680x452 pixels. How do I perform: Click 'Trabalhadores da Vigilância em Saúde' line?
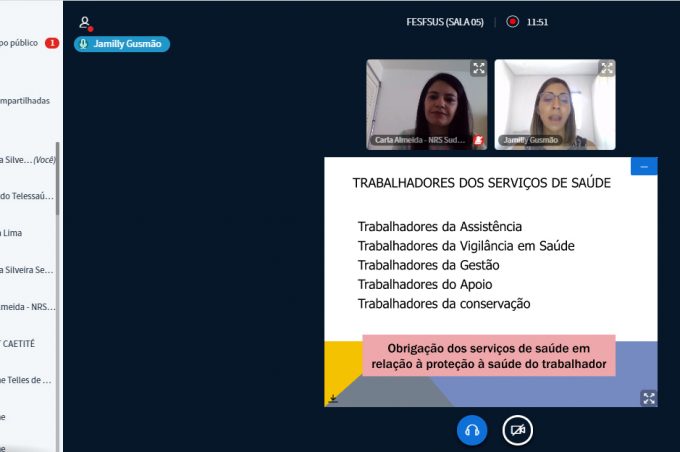pos(466,246)
